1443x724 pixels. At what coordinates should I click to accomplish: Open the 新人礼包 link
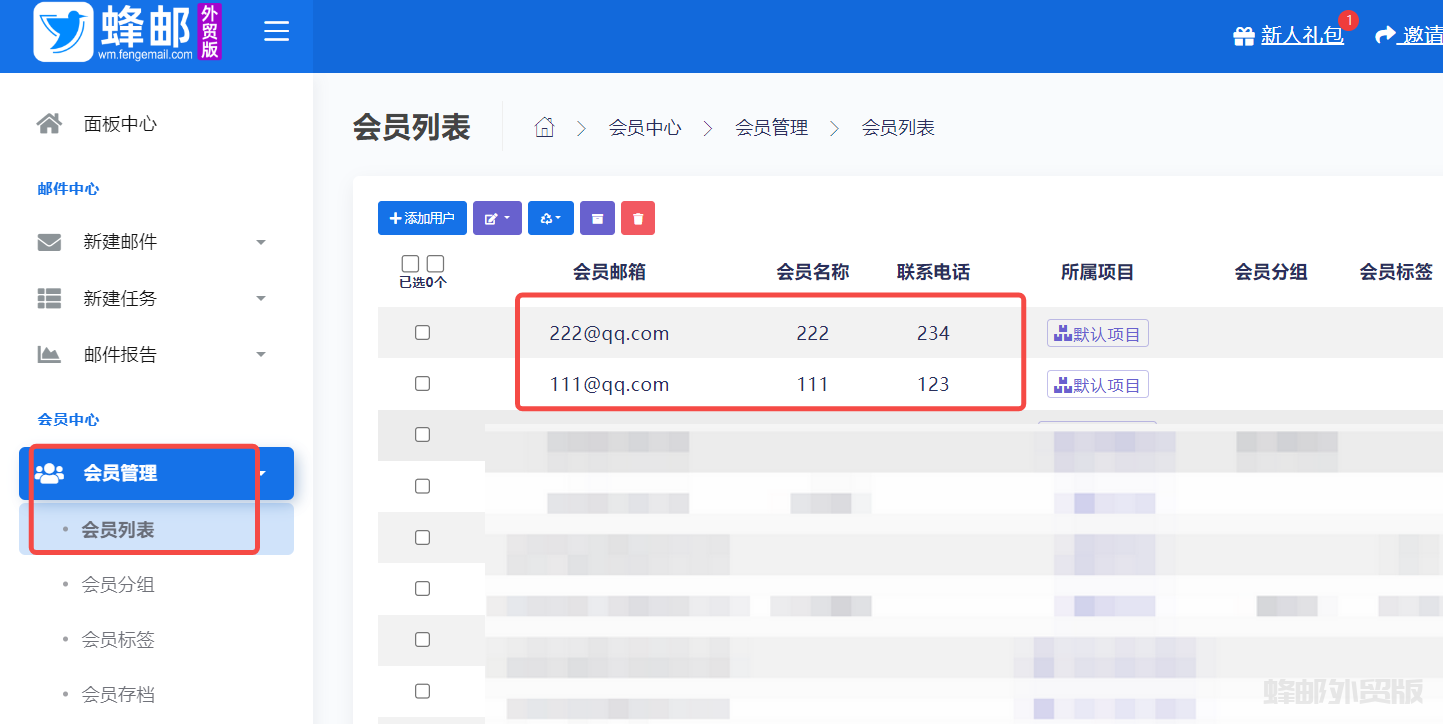click(1301, 36)
